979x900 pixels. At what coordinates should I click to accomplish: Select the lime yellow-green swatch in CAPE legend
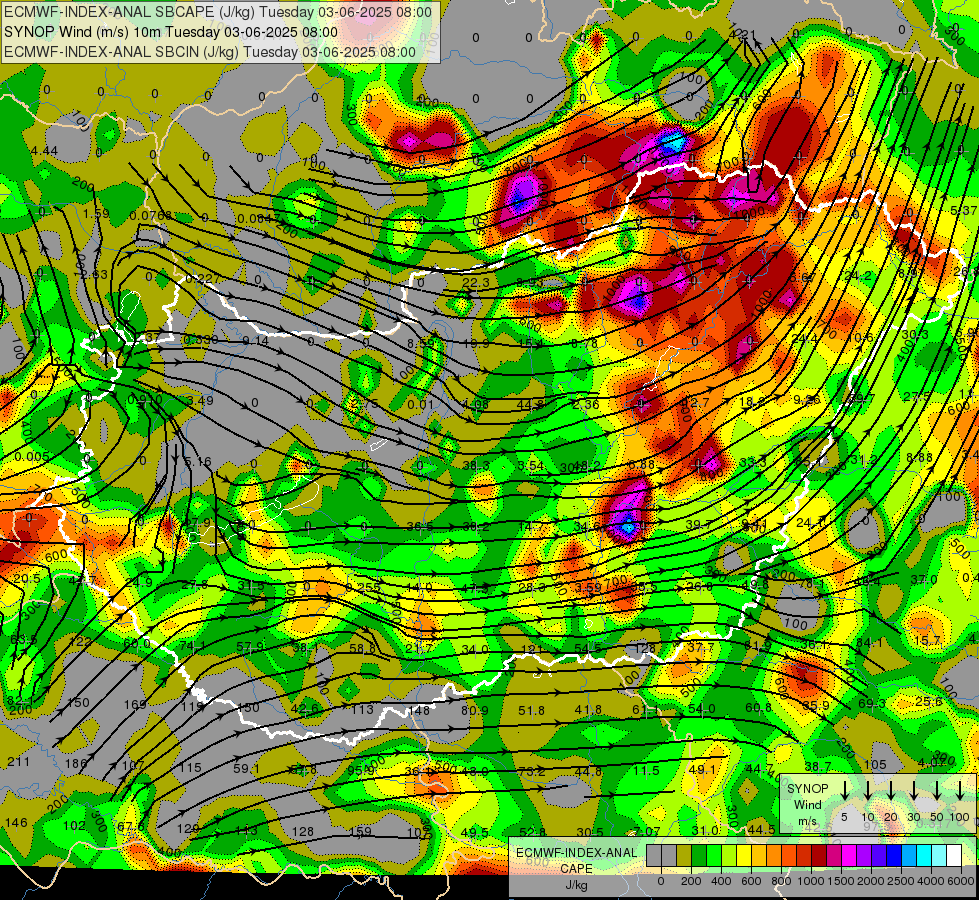point(729,856)
